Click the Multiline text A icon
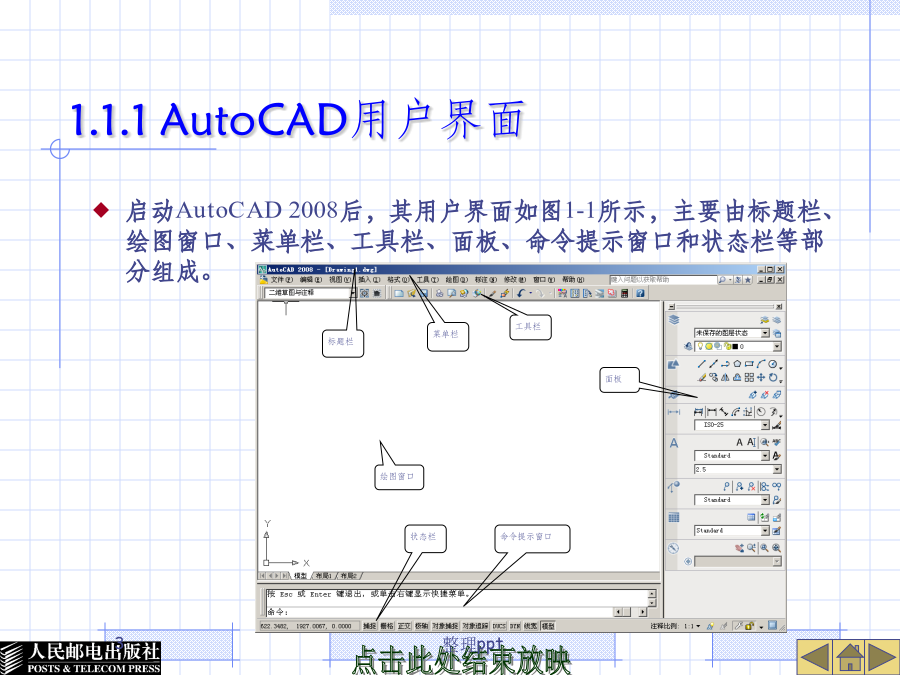The width and height of the screenshot is (900, 675). click(740, 442)
